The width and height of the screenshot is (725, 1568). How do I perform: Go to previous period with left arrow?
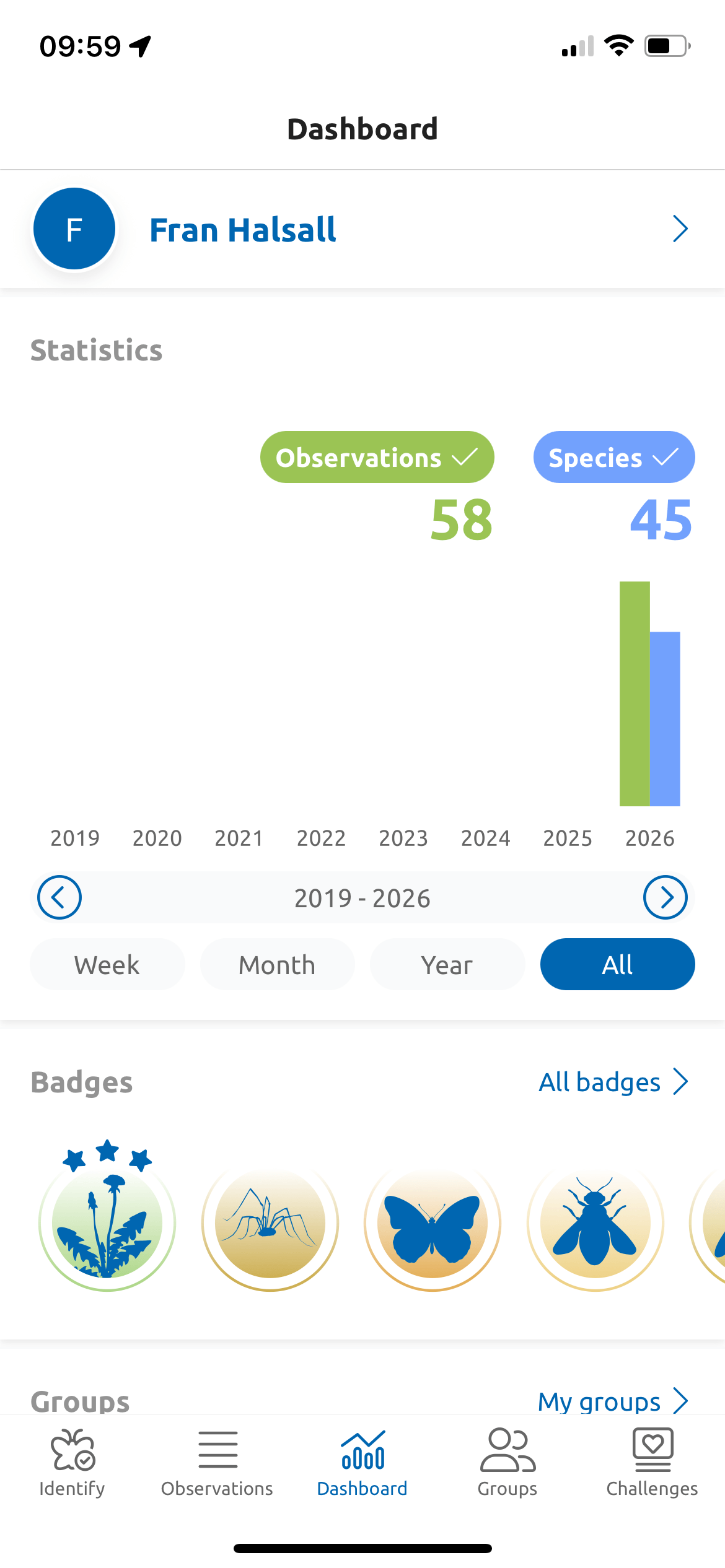pyautogui.click(x=59, y=897)
